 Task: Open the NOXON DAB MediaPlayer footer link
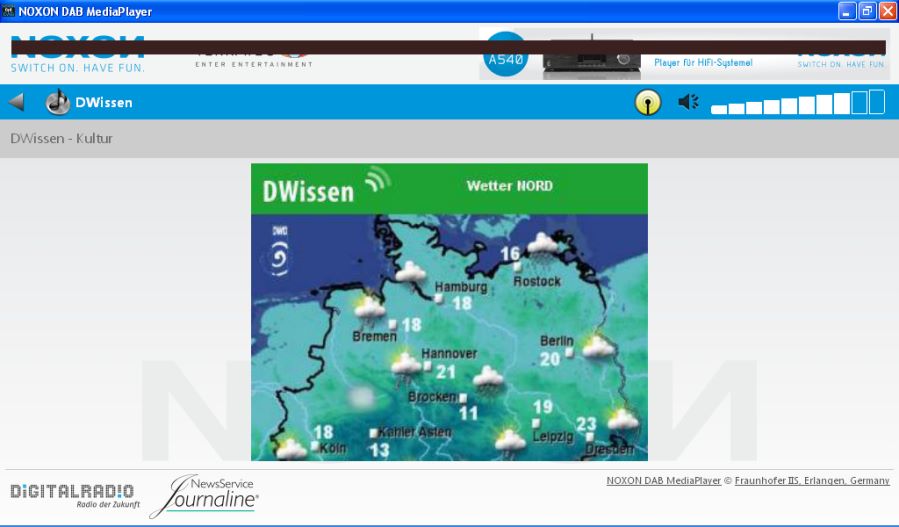[663, 481]
